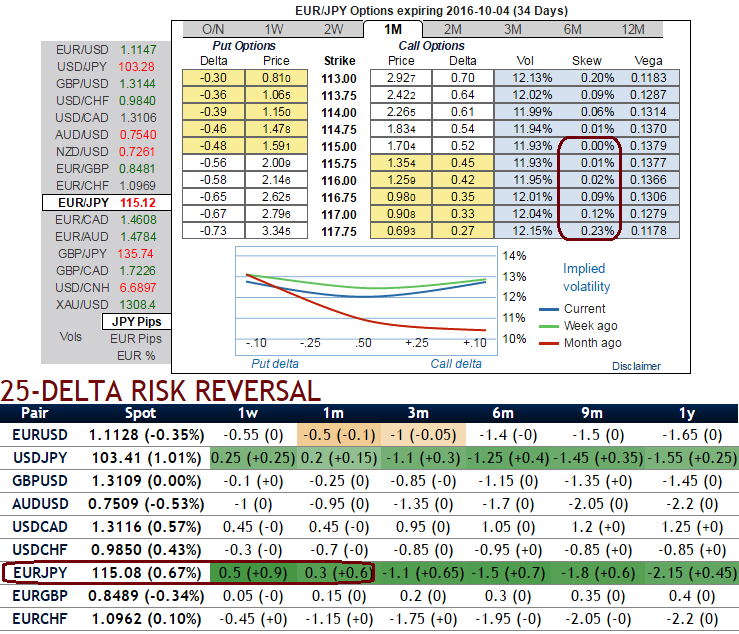The width and height of the screenshot is (739, 634).
Task: Click USDJPY 3m value -1.1 (+0.3)
Action: [x=423, y=458]
